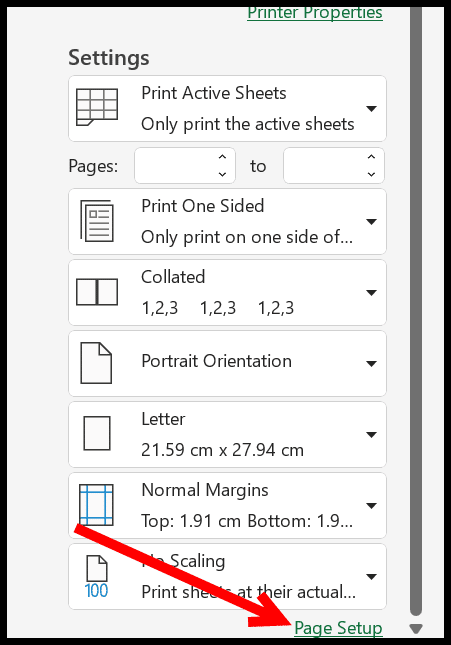
Task: Click the 'Portrait Orientation' label
Action: [x=216, y=361]
